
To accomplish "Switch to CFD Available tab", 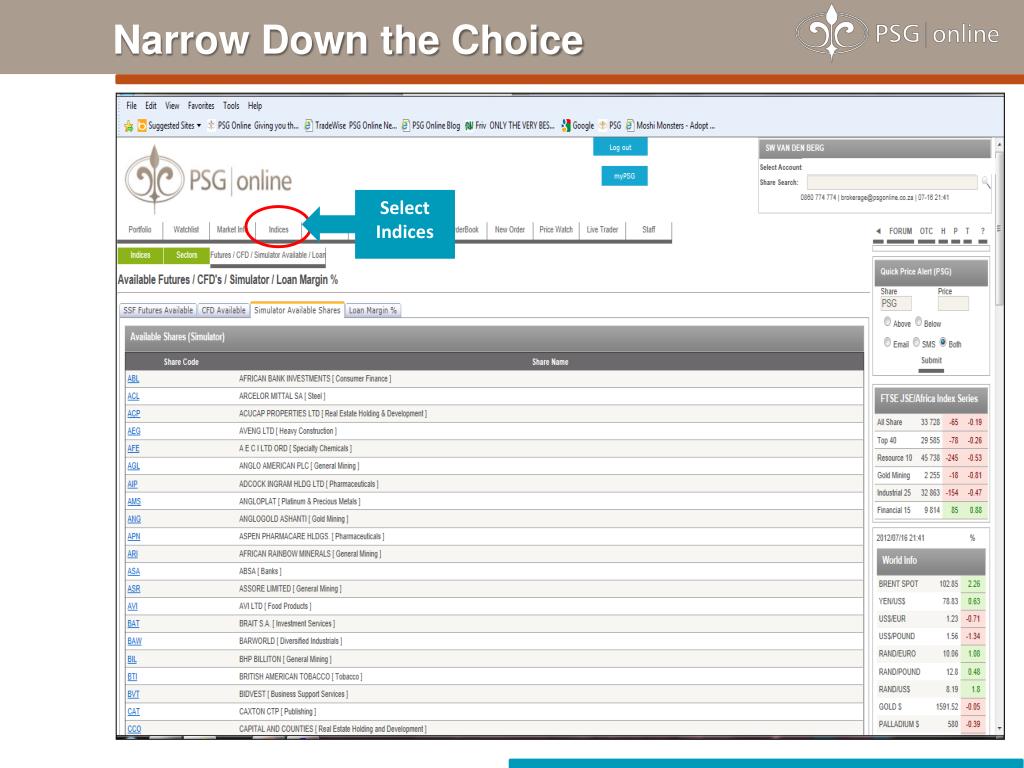I will pos(223,311).
